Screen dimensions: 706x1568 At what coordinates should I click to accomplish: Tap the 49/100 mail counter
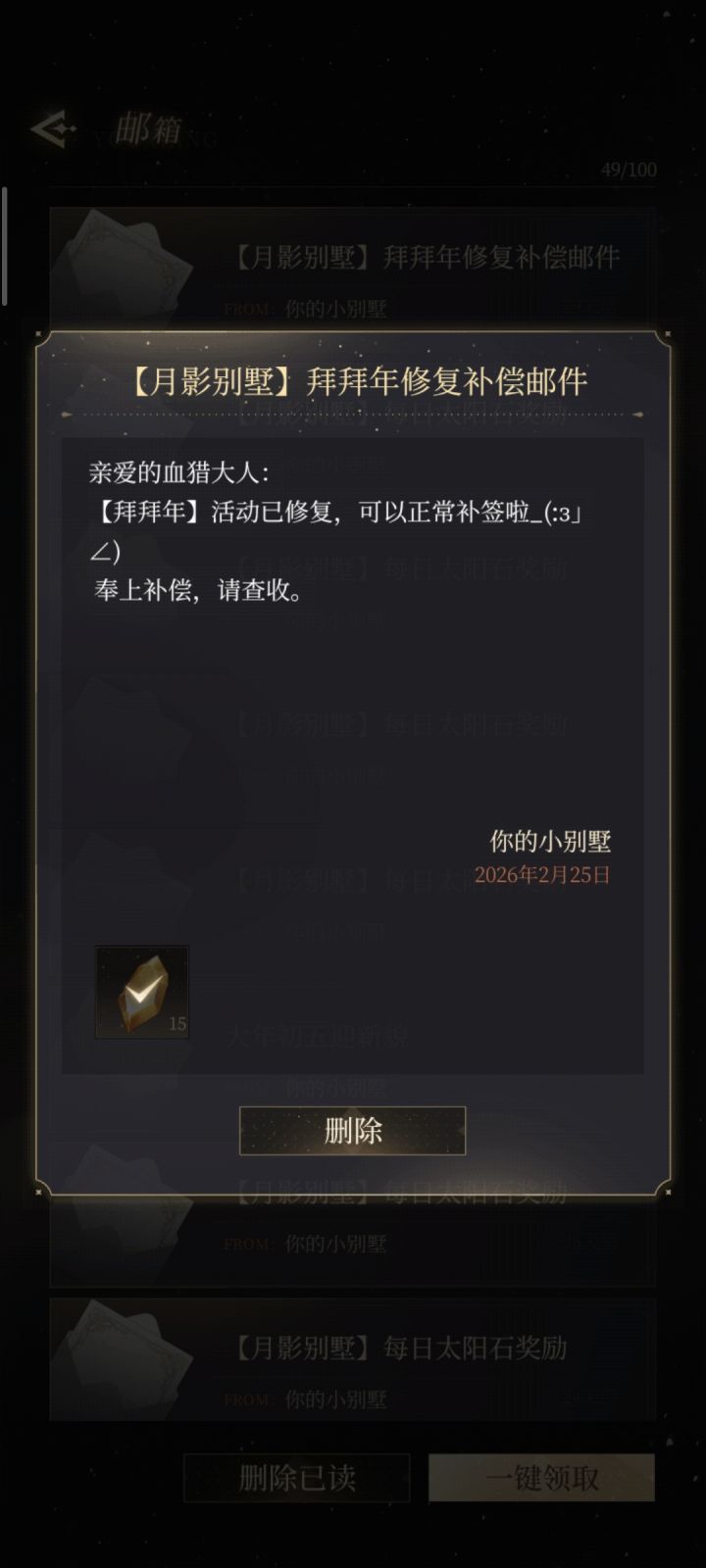(629, 170)
